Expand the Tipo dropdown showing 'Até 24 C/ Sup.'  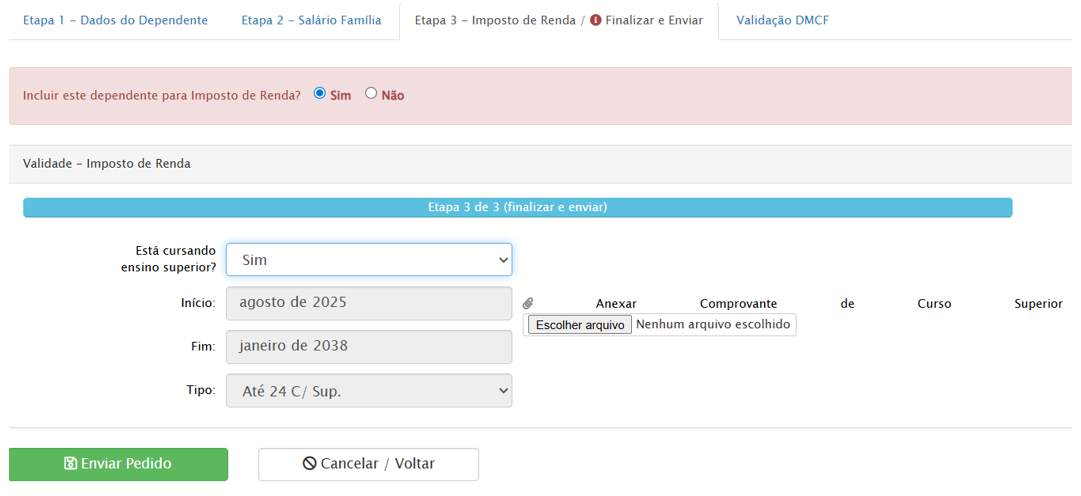pos(369,391)
